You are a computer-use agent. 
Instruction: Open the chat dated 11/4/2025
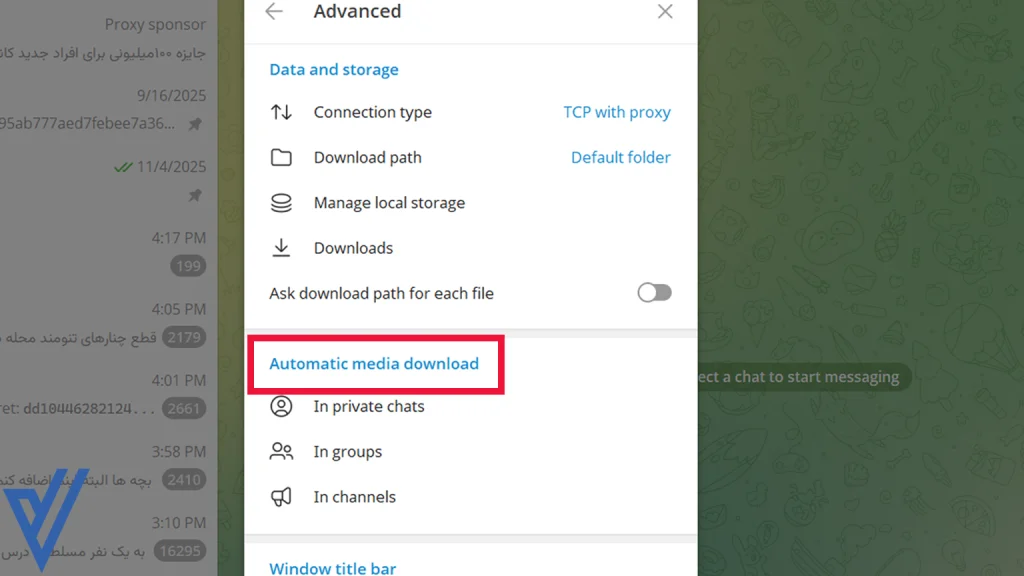point(108,180)
